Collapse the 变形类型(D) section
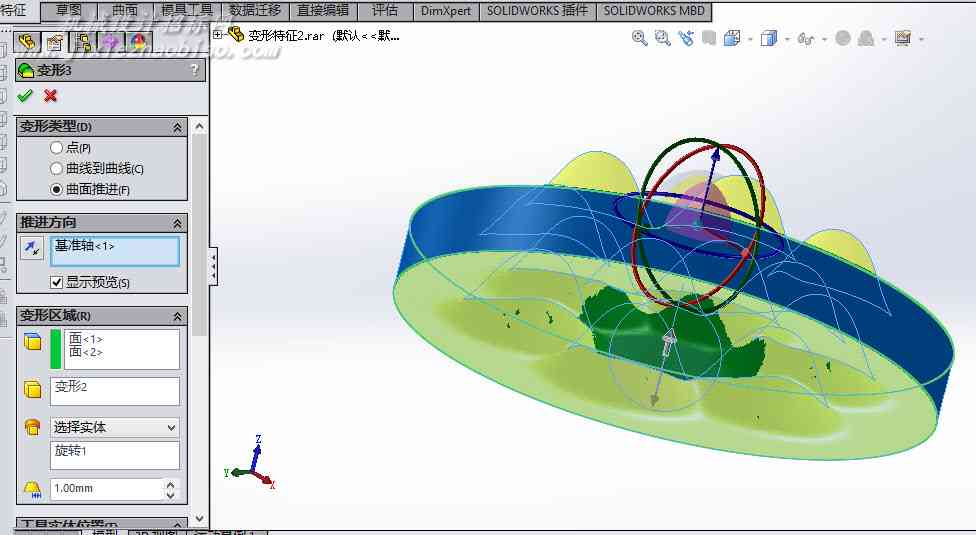The width and height of the screenshot is (976, 535). point(177,127)
